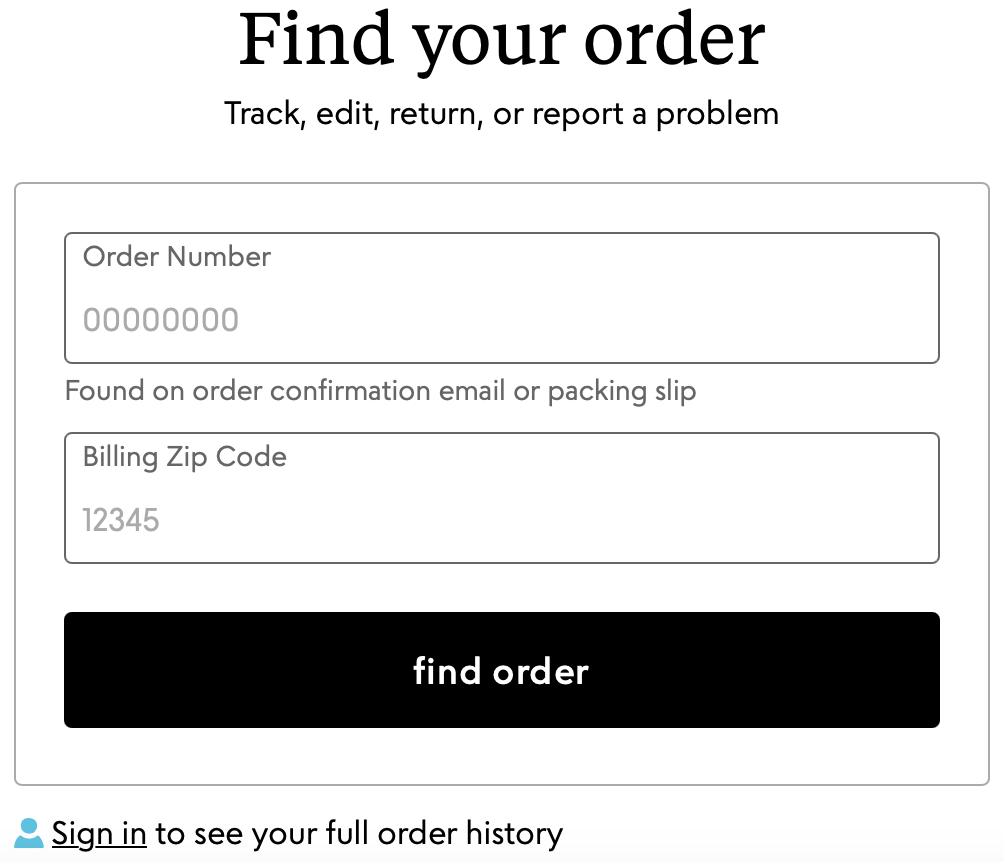Click the Billing Zip Code label

[x=184, y=457]
